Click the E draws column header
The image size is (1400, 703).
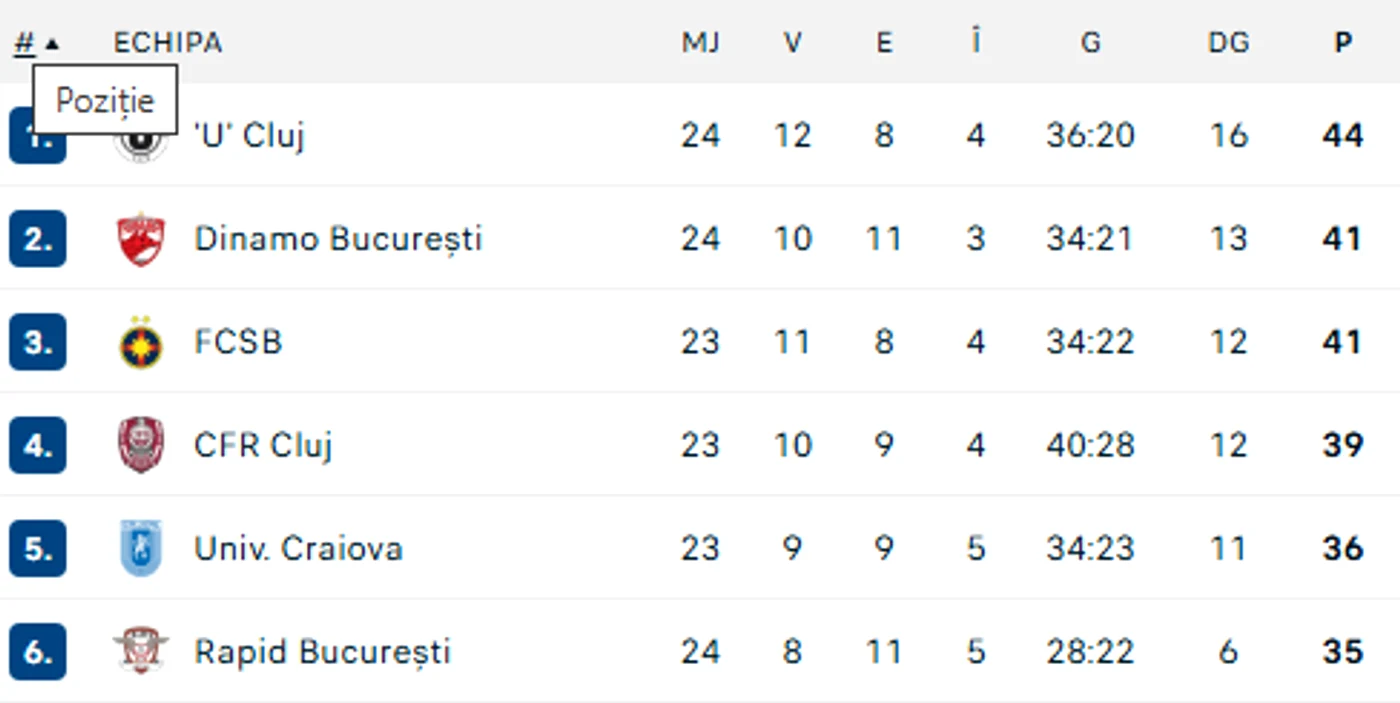(x=884, y=43)
